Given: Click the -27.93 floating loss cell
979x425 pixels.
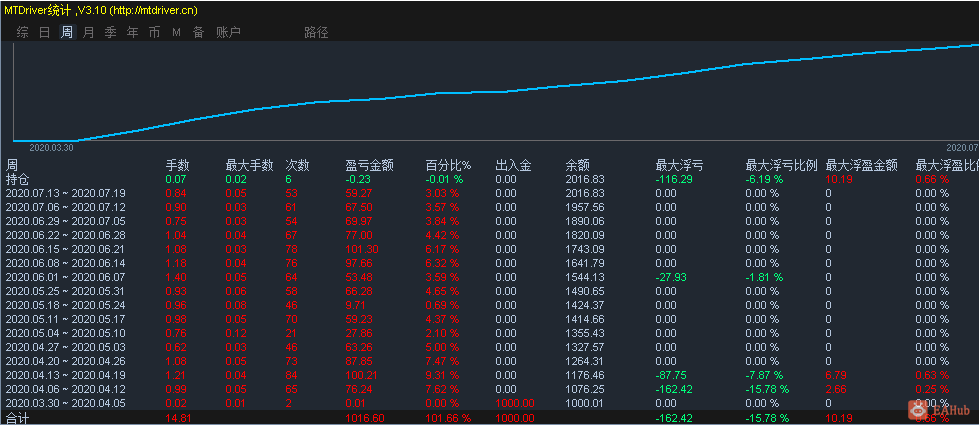Looking at the screenshot, I should pyautogui.click(x=672, y=277).
